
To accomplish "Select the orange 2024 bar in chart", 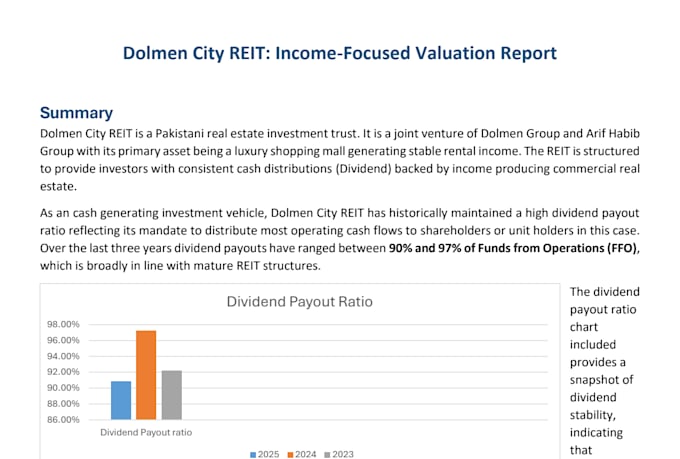I will 146,375.
